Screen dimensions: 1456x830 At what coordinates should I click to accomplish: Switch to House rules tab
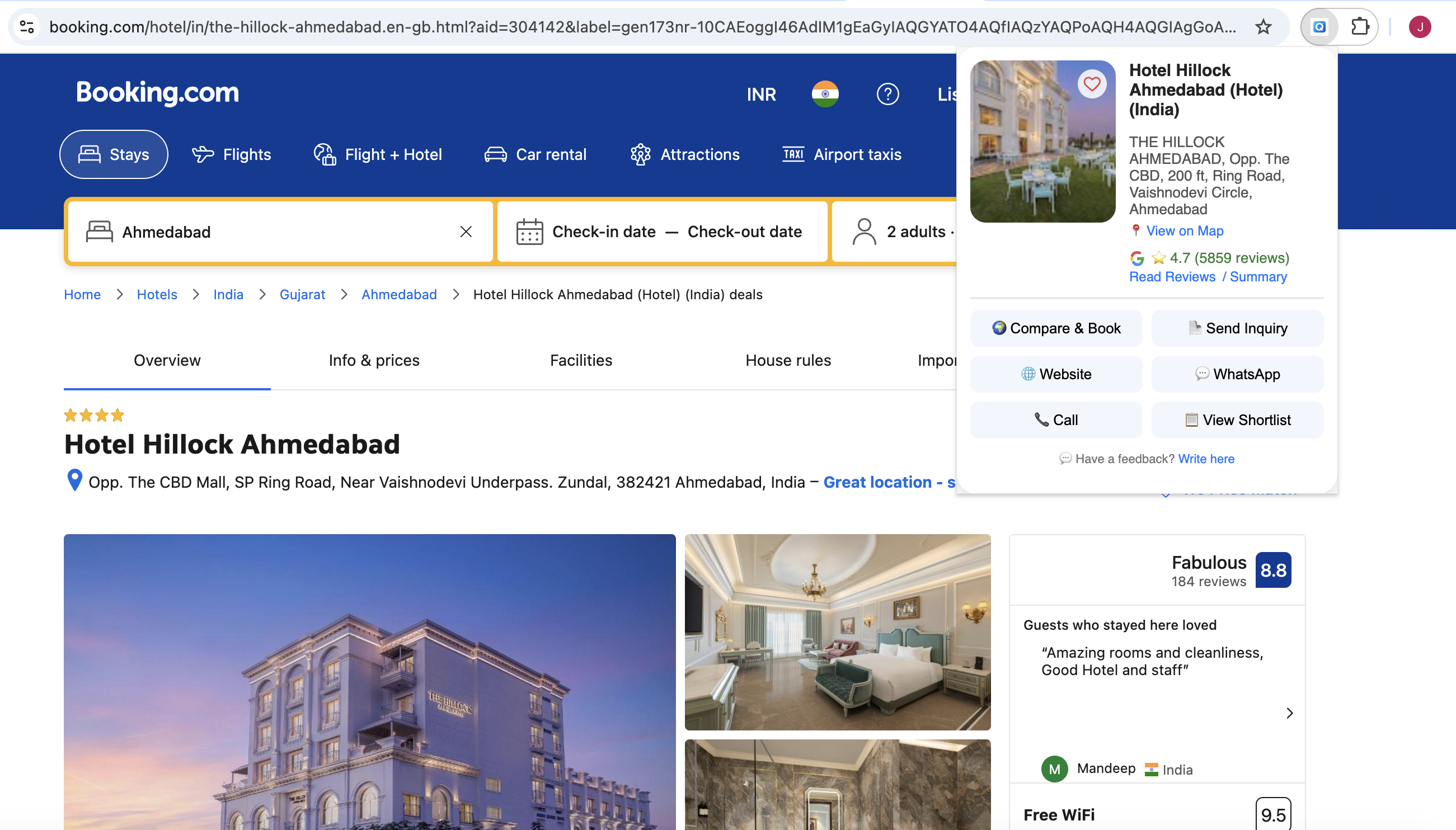[788, 360]
